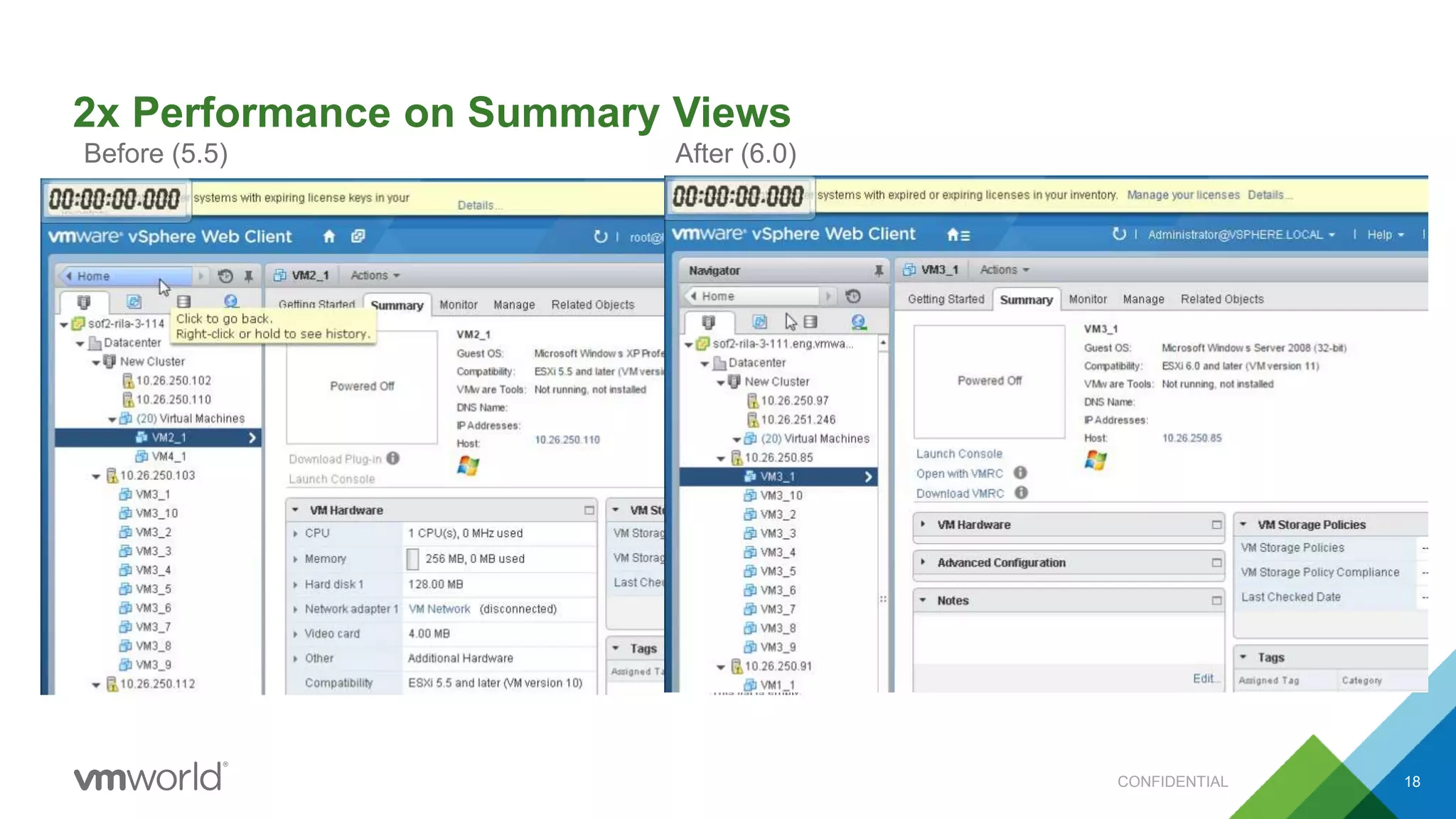The height and width of the screenshot is (819, 1456).
Task: Click info icon next to Open with VMRC
Action: point(1020,473)
